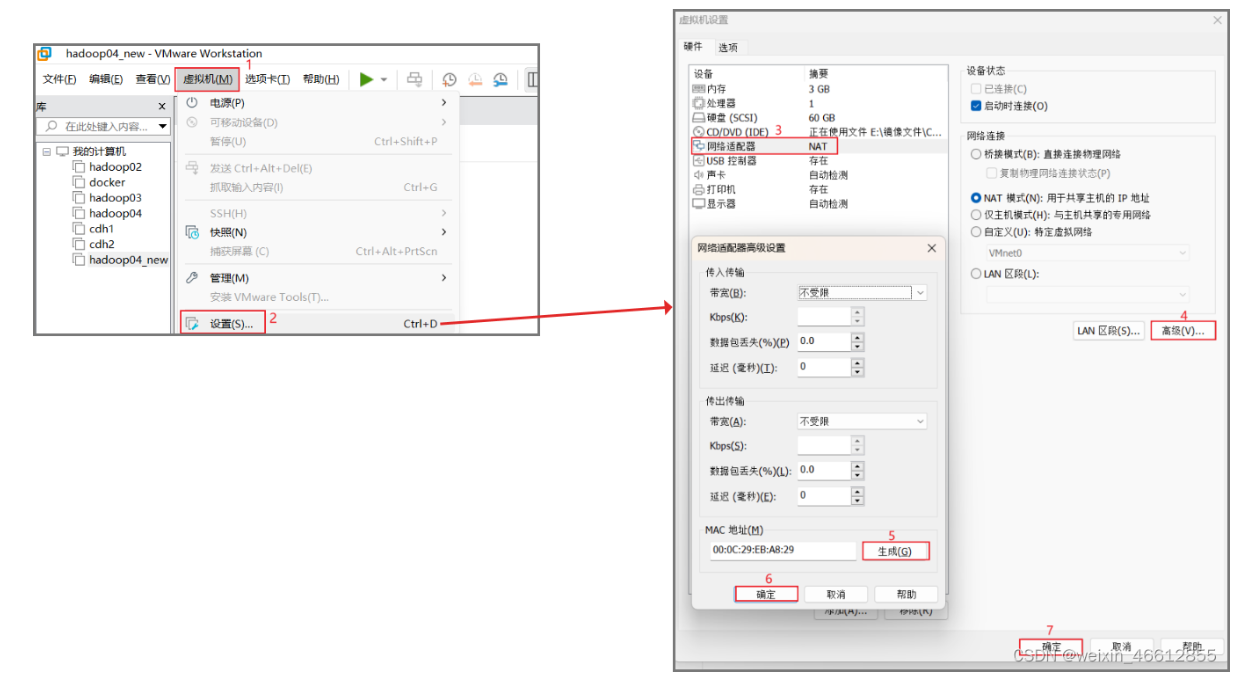The height and width of the screenshot is (679, 1245).
Task: Click 生成(G) to generate MAC address
Action: 895,551
